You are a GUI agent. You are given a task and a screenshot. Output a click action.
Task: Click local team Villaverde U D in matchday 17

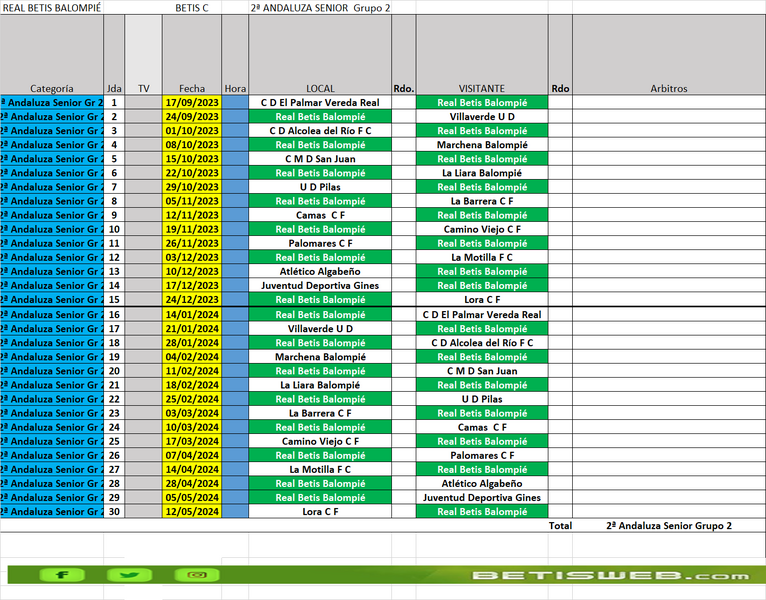pyautogui.click(x=320, y=329)
